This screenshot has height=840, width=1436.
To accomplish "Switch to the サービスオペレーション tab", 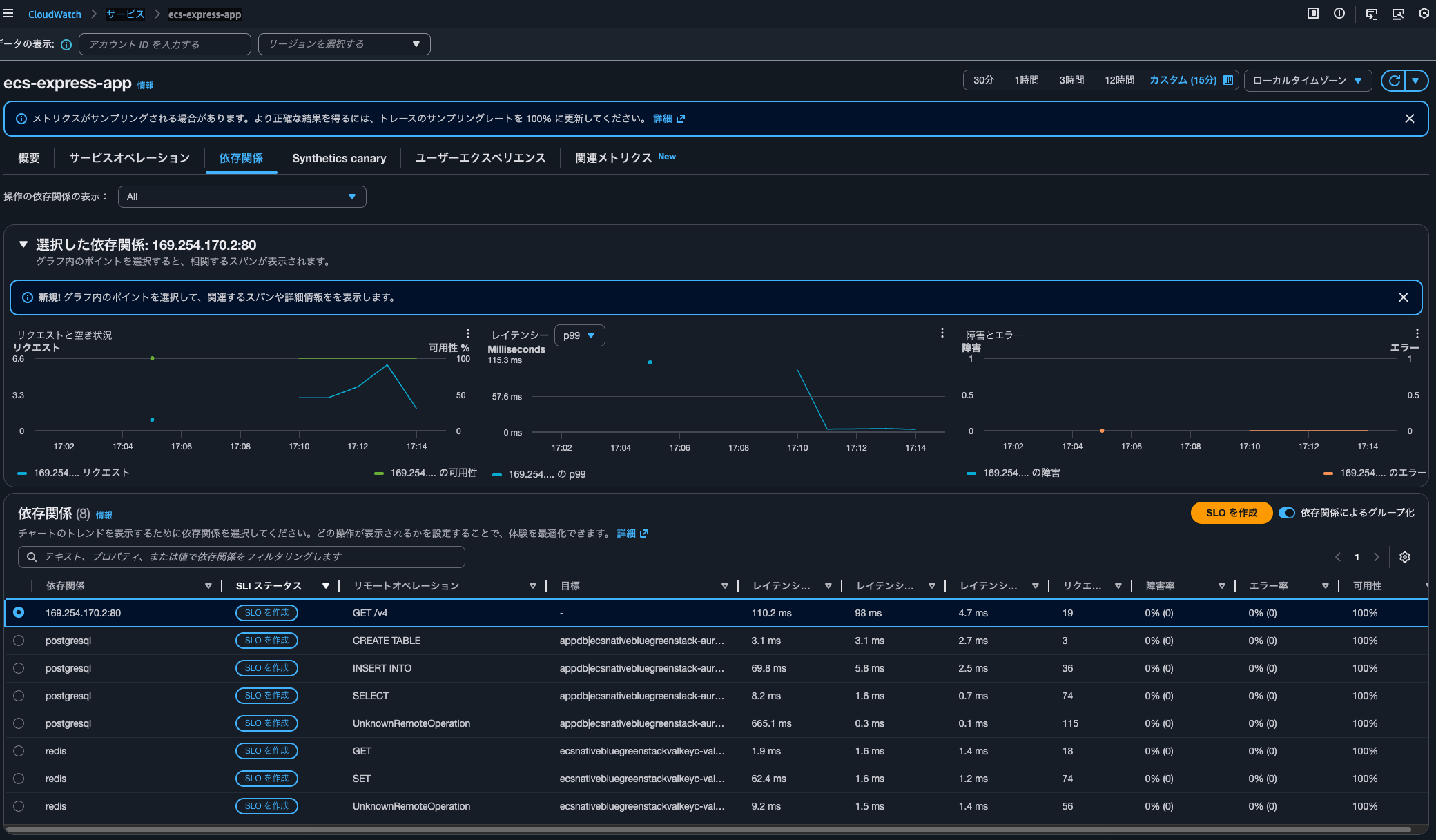I will pos(129,158).
